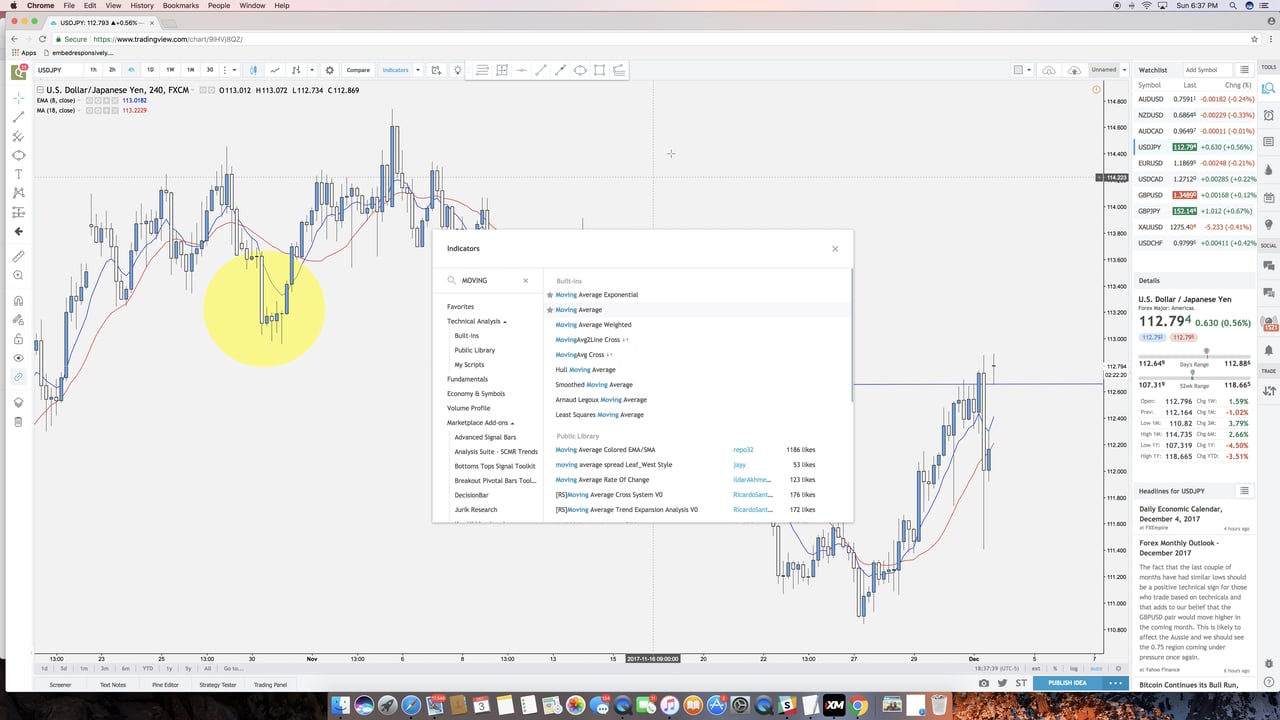Choose Hull Moving Average indicator
The image size is (1280, 720).
[586, 370]
